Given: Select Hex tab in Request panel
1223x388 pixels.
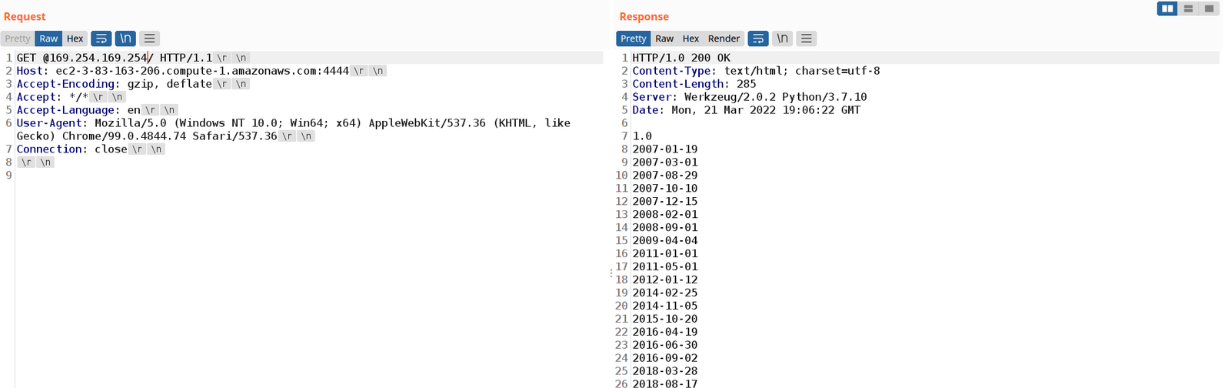Looking at the screenshot, I should click(75, 38).
